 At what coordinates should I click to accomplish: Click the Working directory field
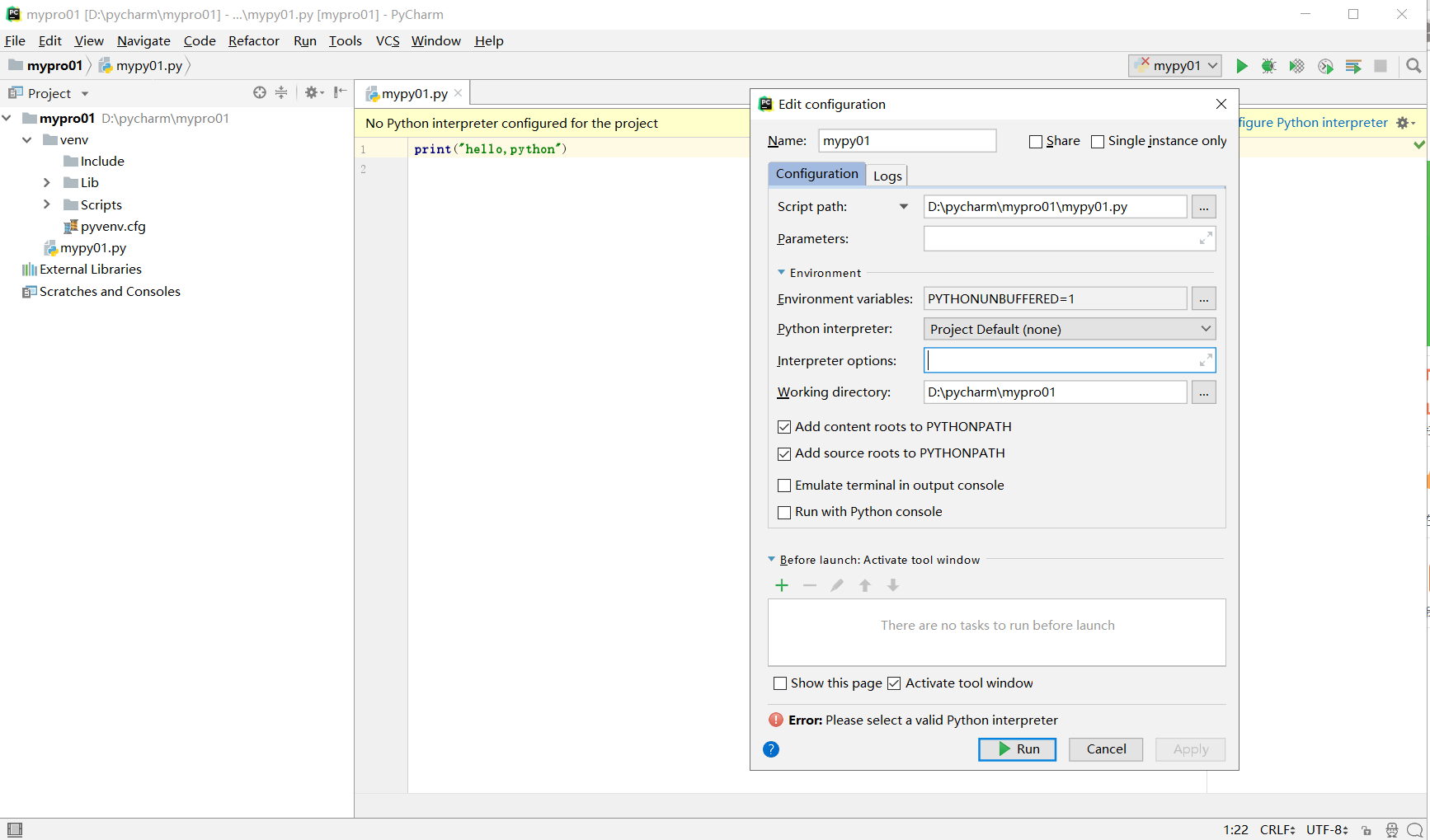(1056, 392)
